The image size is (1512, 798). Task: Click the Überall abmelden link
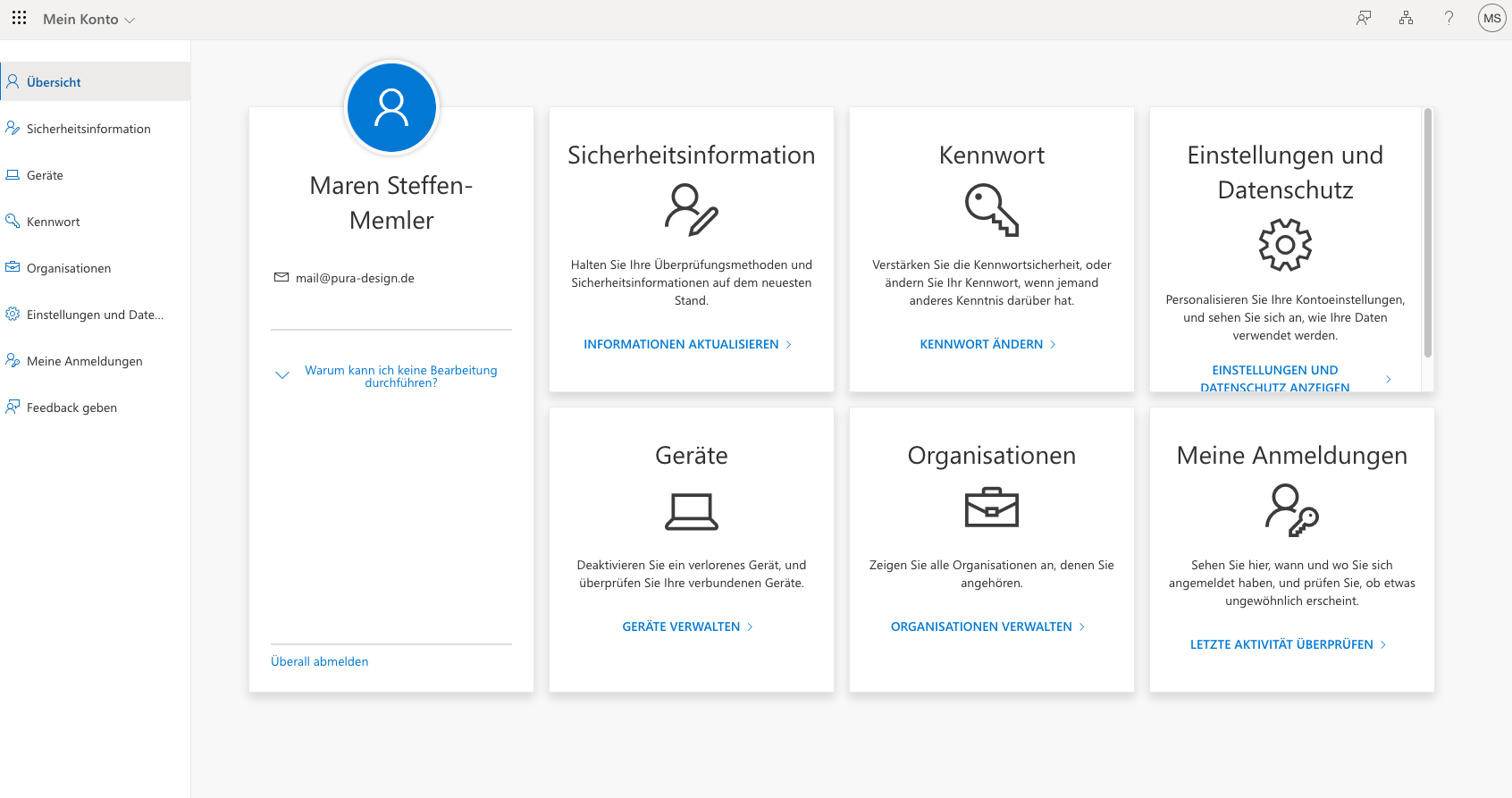[319, 661]
